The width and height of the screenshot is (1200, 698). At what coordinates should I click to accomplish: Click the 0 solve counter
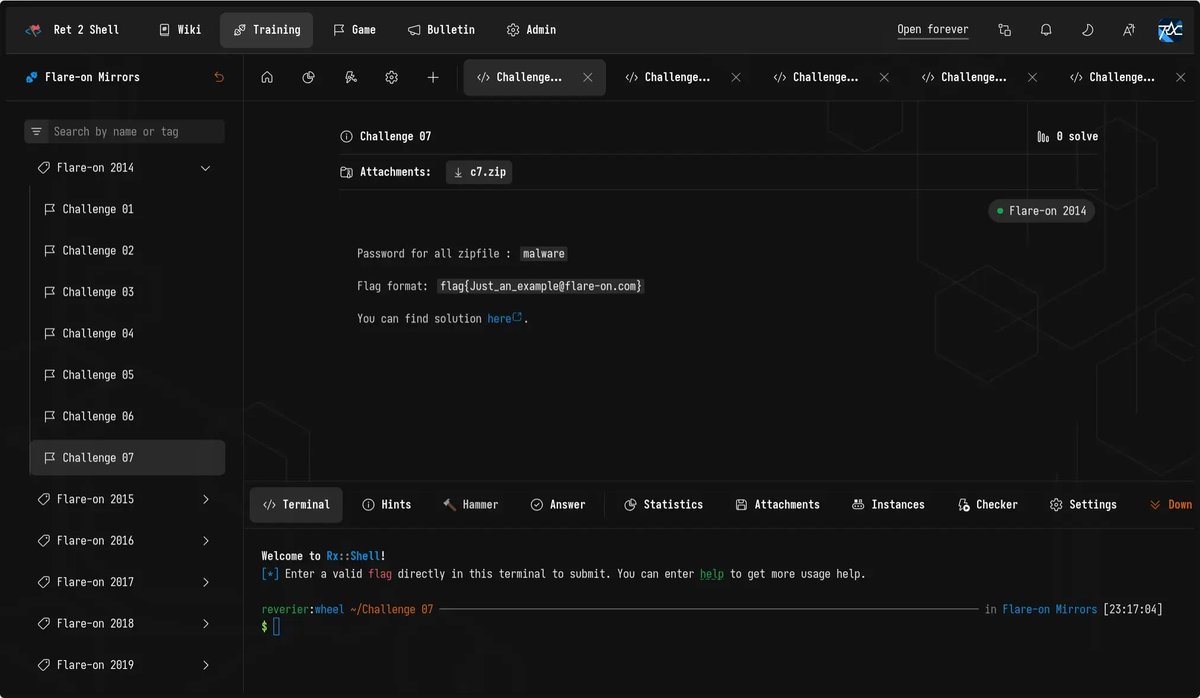click(1068, 136)
